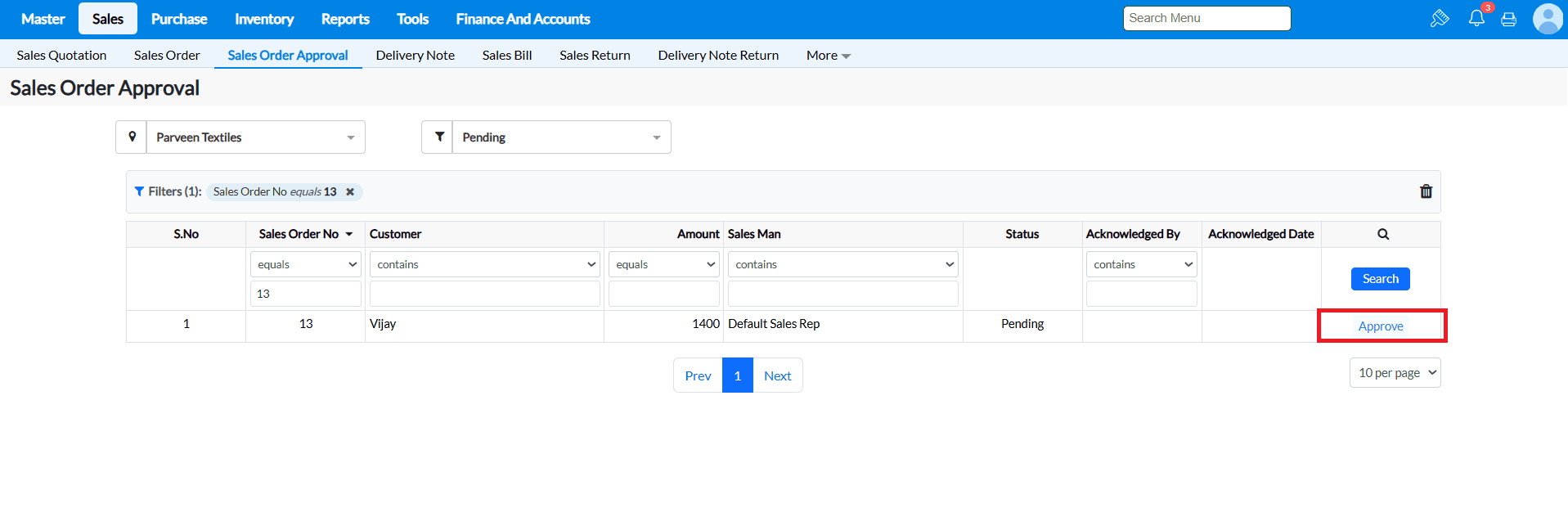This screenshot has width=1568, height=517.
Task: Open the user profile avatar
Action: [x=1547, y=19]
